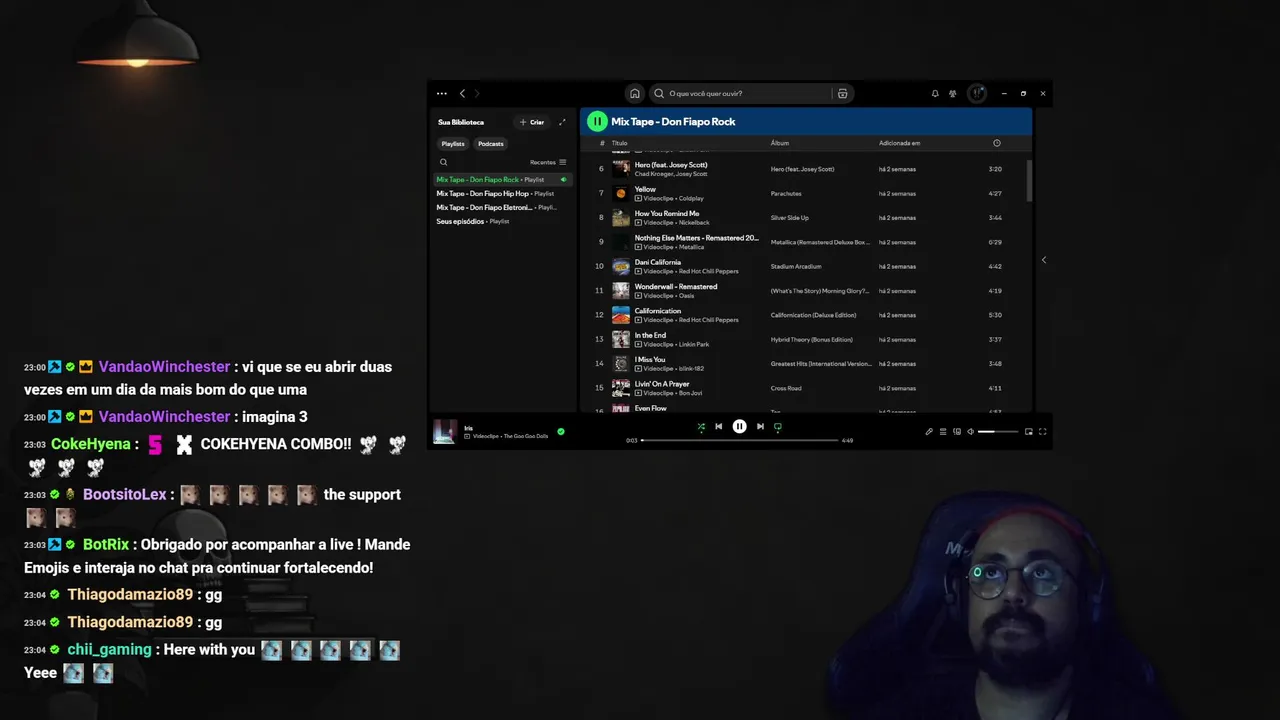The width and height of the screenshot is (1280, 720).
Task: Go forward with the right arrow
Action: coord(477,93)
